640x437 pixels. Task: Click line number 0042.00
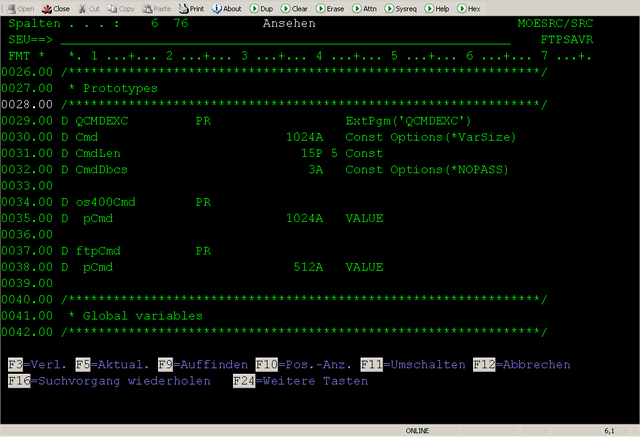[27, 332]
